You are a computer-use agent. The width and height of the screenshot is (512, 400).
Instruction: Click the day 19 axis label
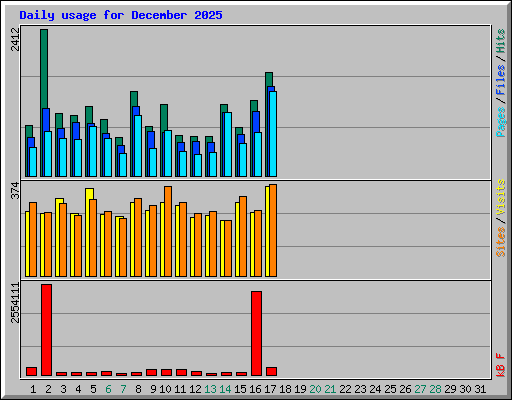point(300,389)
